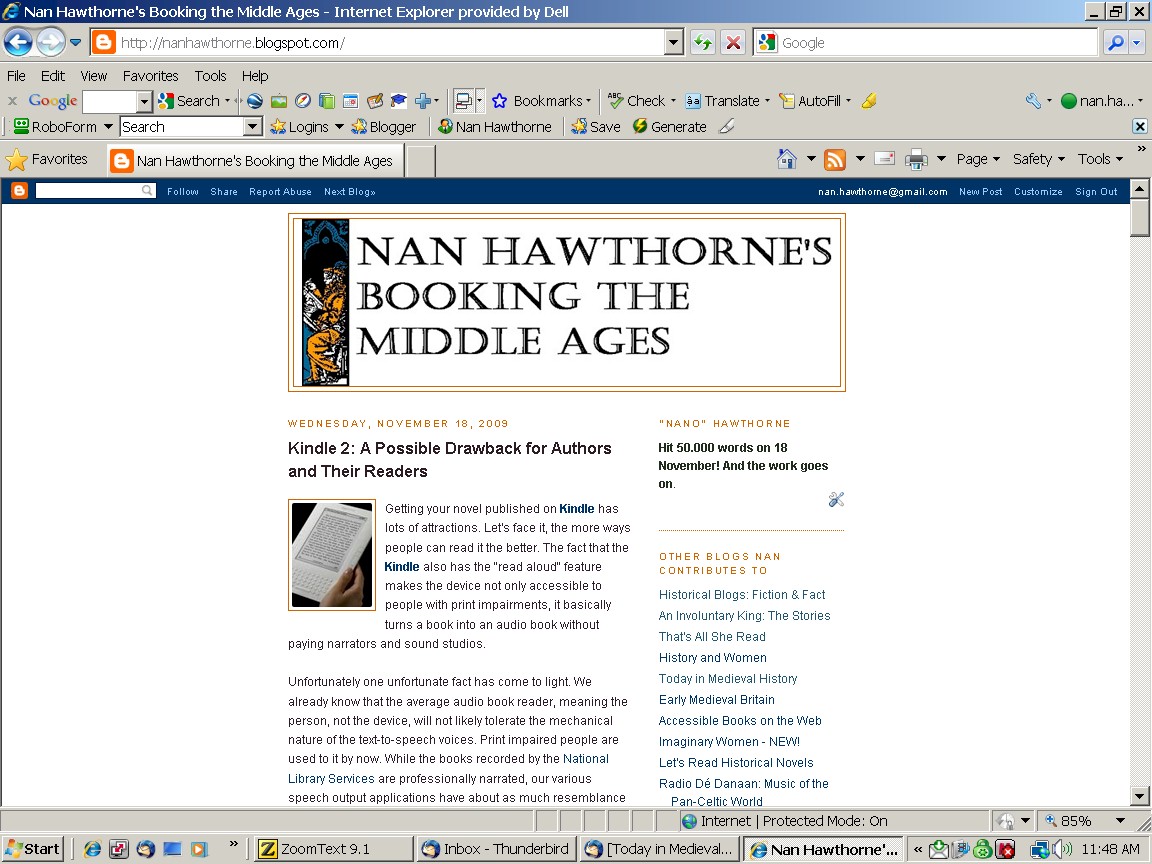Click the Kindle device thumbnail image

click(332, 555)
